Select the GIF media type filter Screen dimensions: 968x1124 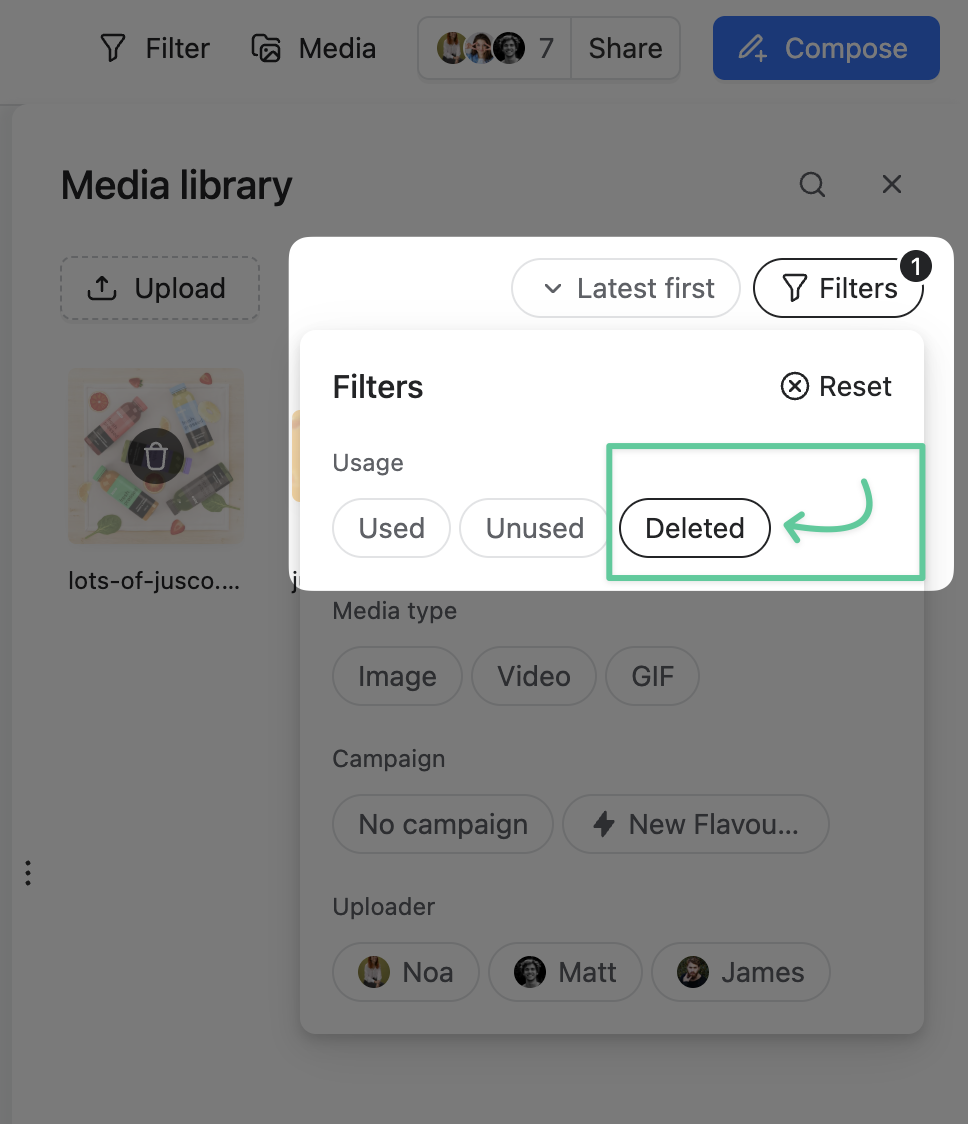pyautogui.click(x=652, y=676)
